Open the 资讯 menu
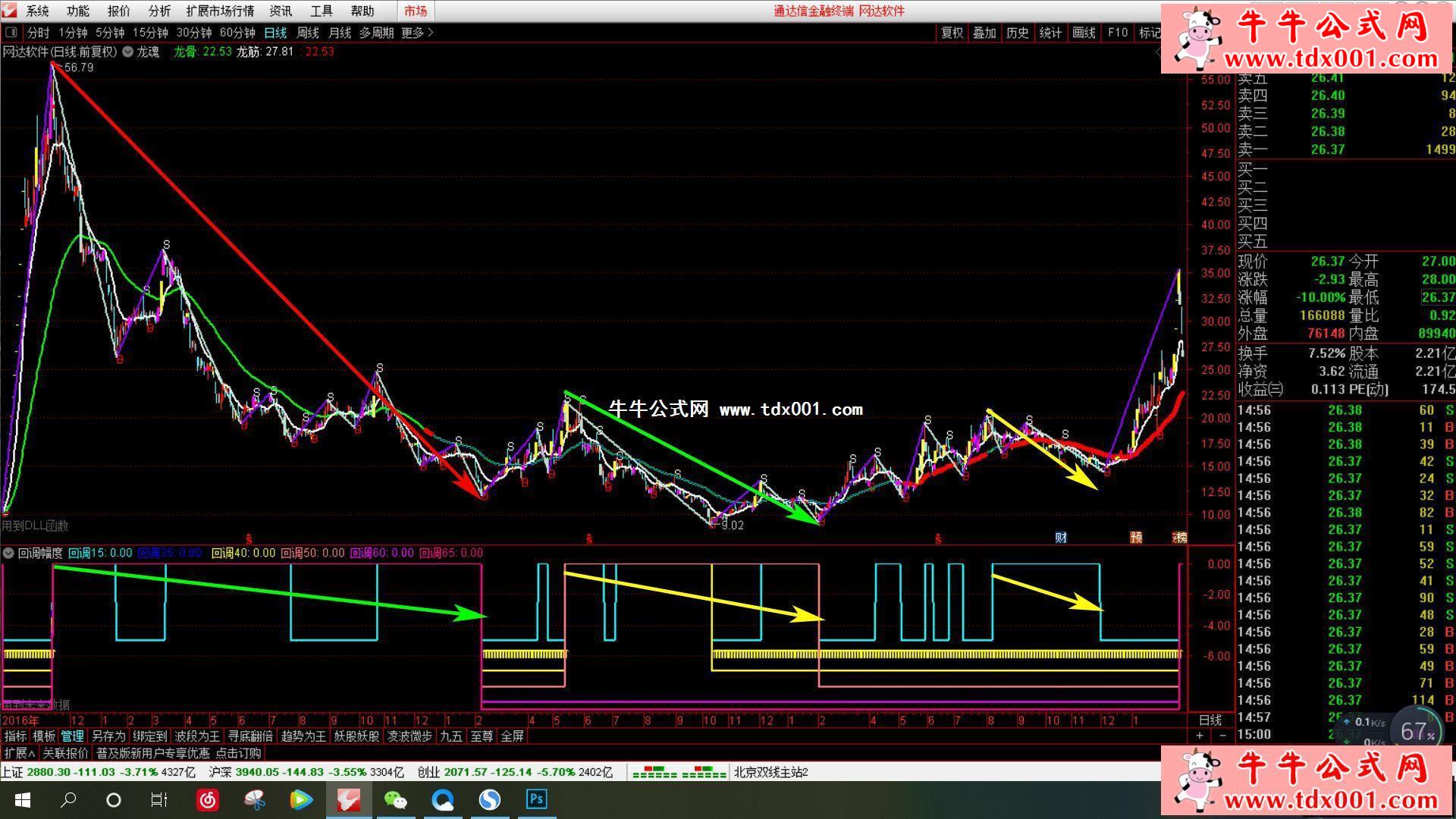This screenshot has height=819, width=1456. (281, 11)
